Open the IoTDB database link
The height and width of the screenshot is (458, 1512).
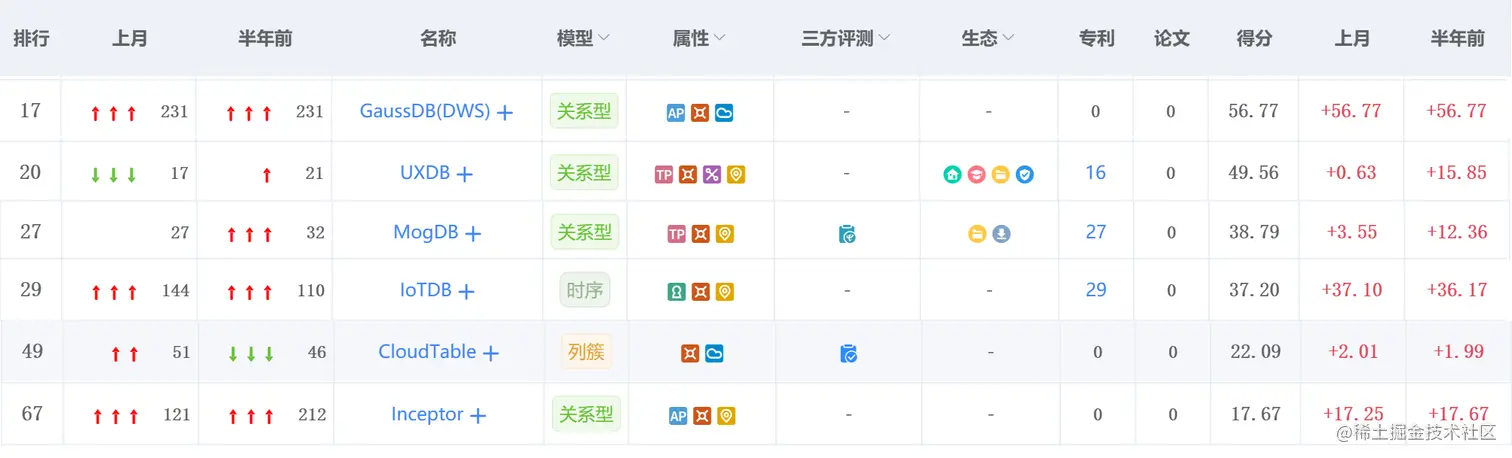(425, 290)
